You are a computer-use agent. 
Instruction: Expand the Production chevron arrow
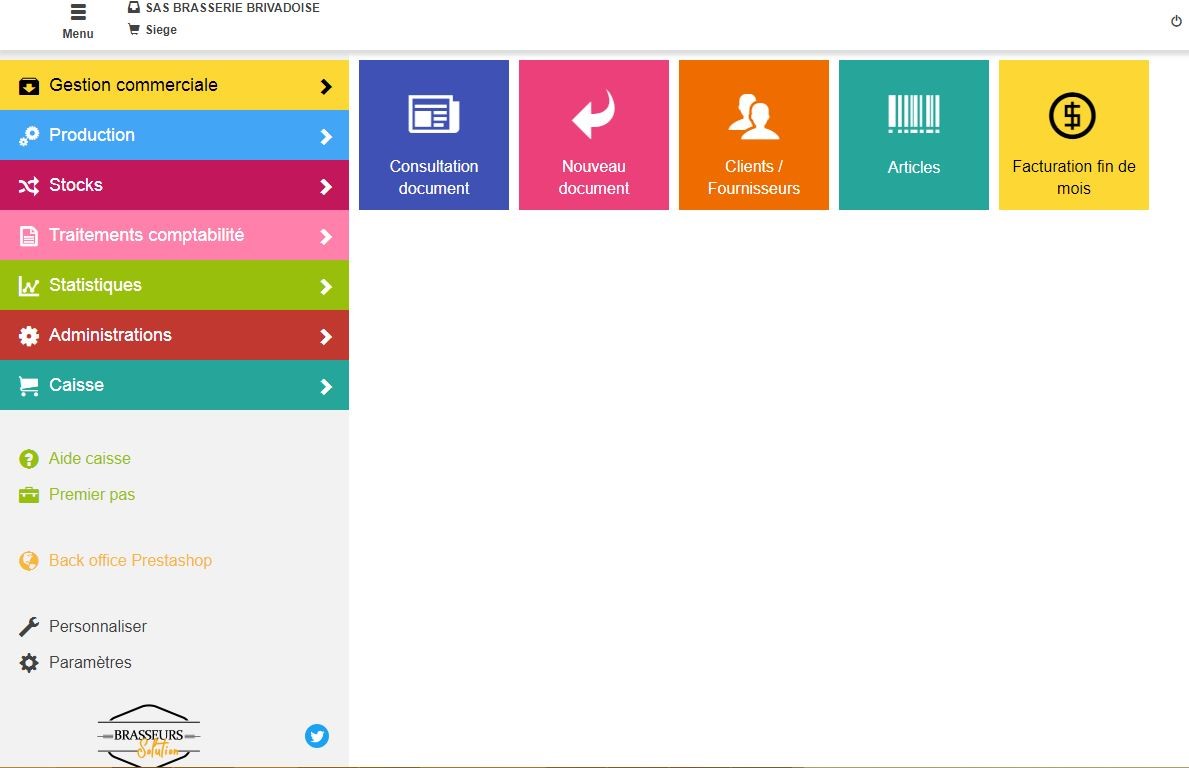pyautogui.click(x=326, y=136)
